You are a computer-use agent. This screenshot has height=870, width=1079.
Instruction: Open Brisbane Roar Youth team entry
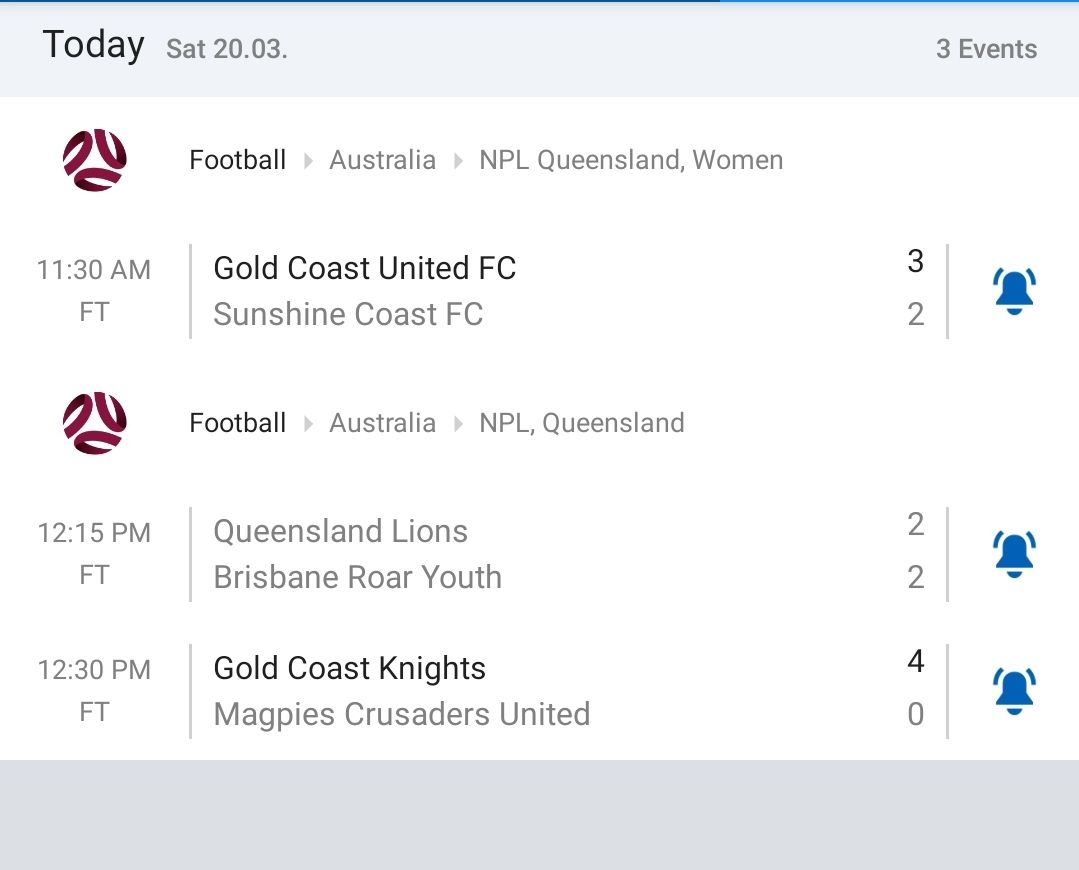(357, 577)
